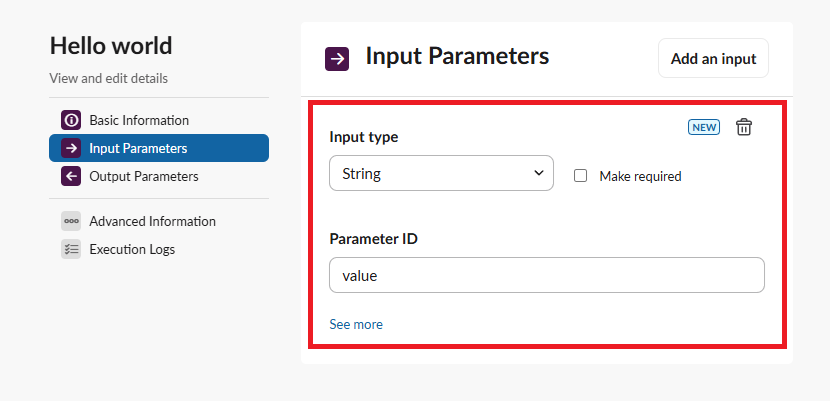This screenshot has height=401, width=830.
Task: Click the Execution Logs checklist icon
Action: (71, 249)
